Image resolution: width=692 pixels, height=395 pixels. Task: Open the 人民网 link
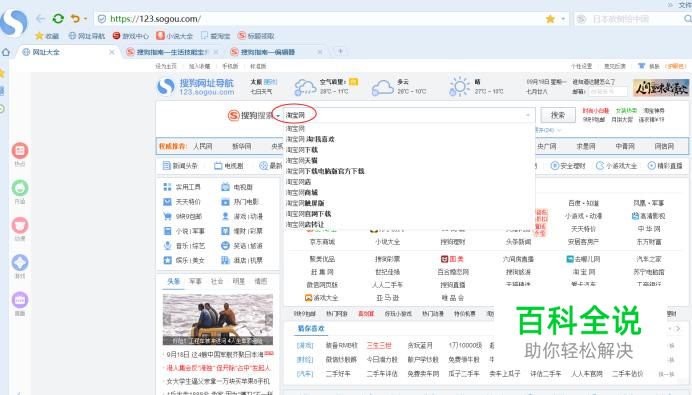click(x=203, y=146)
